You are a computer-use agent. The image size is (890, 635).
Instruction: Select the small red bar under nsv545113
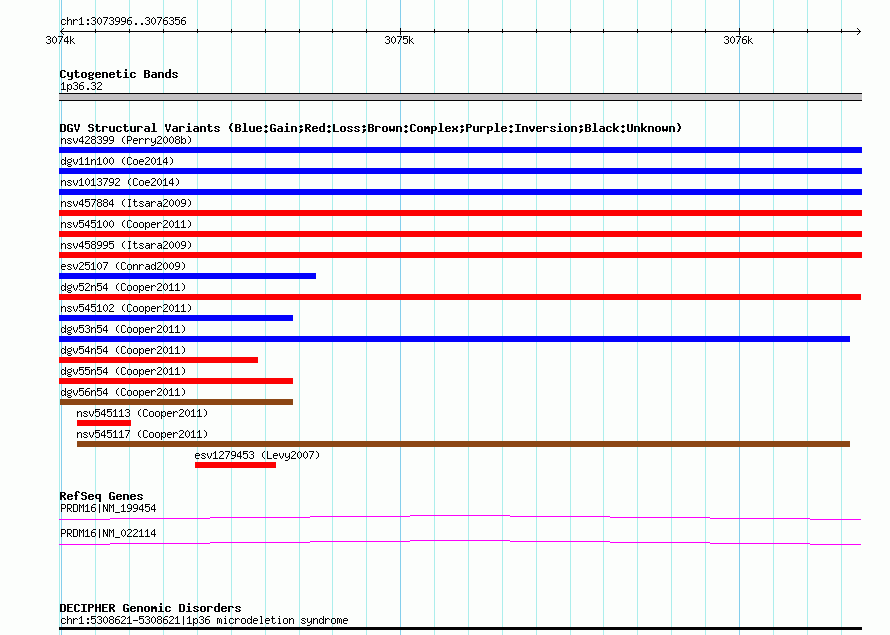104,423
